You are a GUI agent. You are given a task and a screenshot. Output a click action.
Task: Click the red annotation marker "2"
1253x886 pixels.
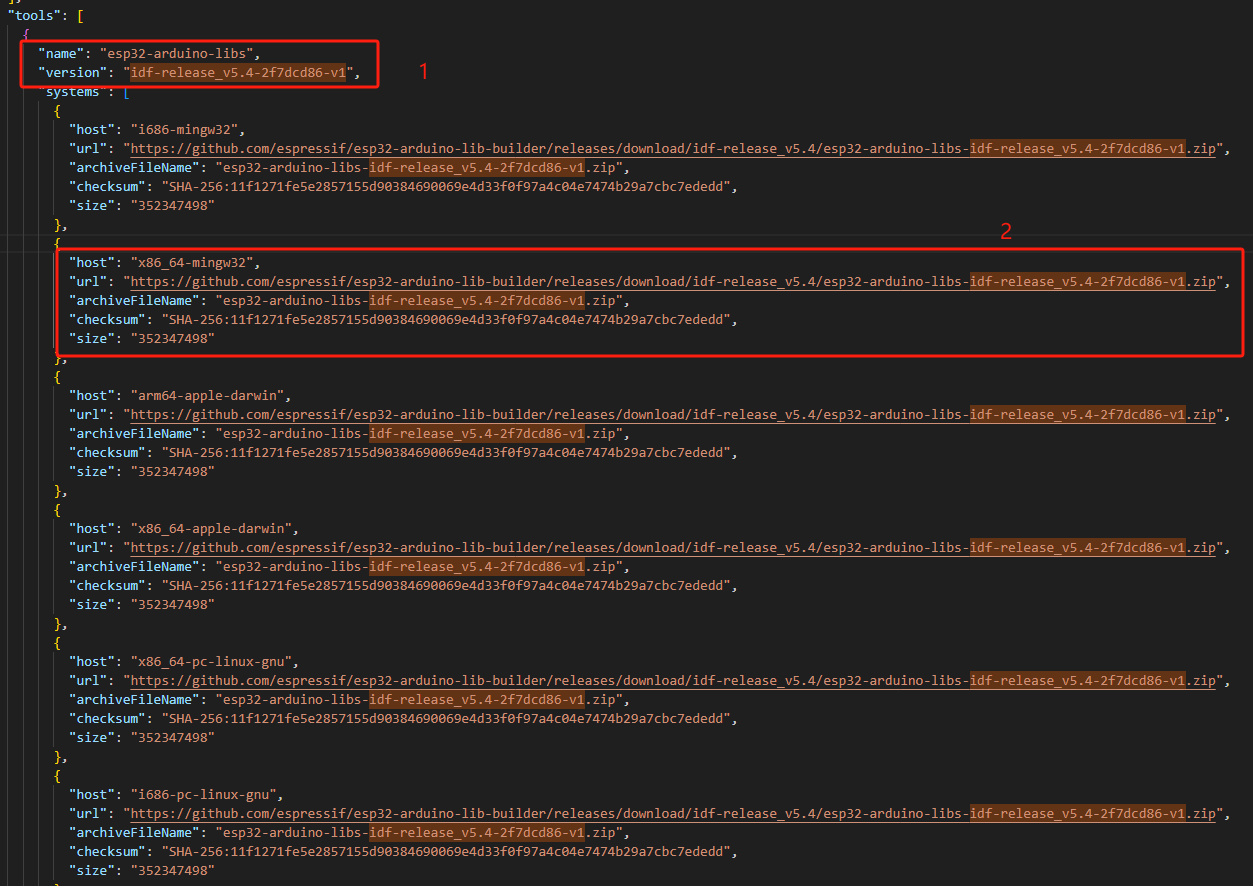point(1006,231)
